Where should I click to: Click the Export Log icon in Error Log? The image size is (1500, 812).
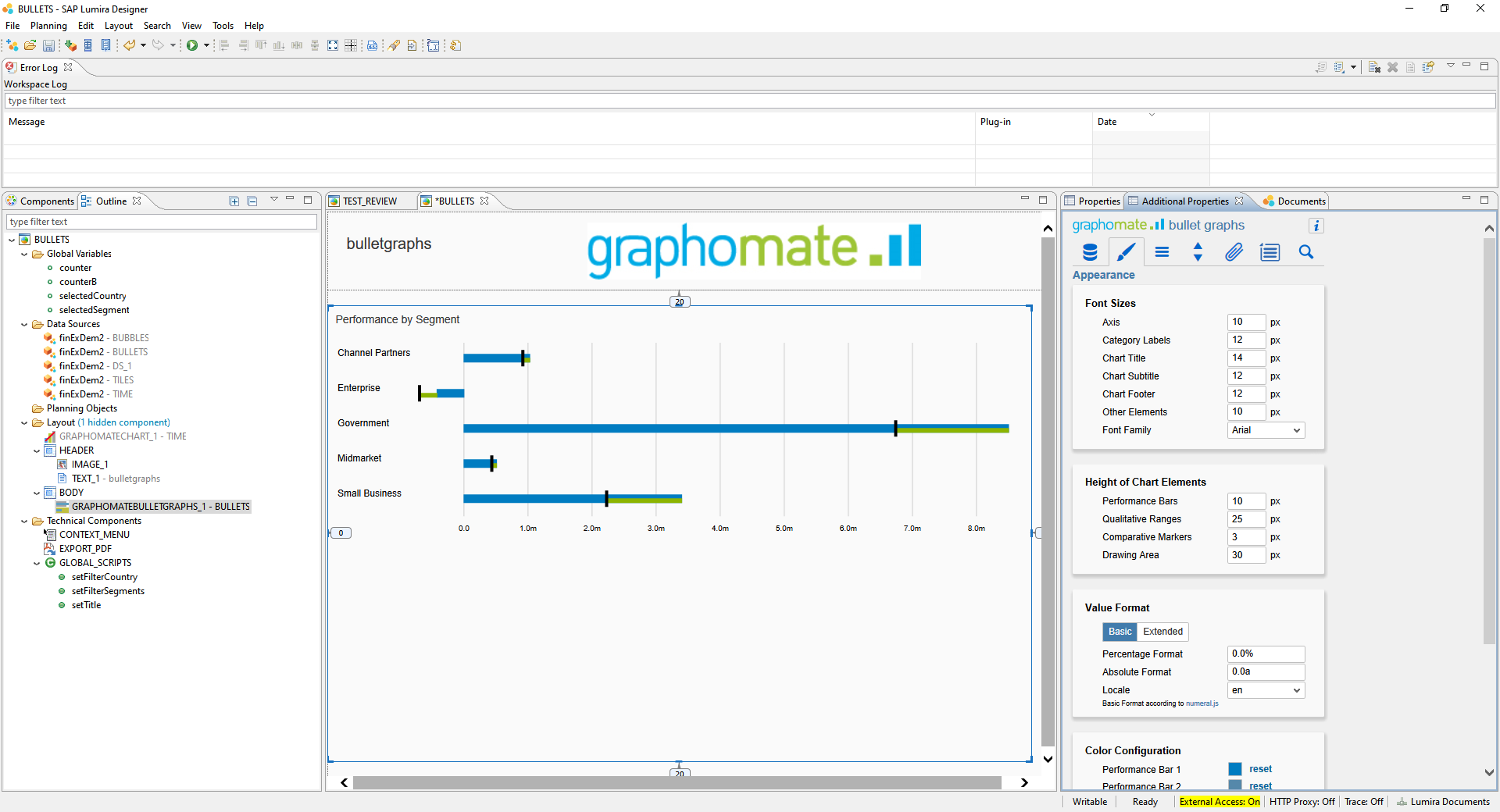click(x=1321, y=67)
